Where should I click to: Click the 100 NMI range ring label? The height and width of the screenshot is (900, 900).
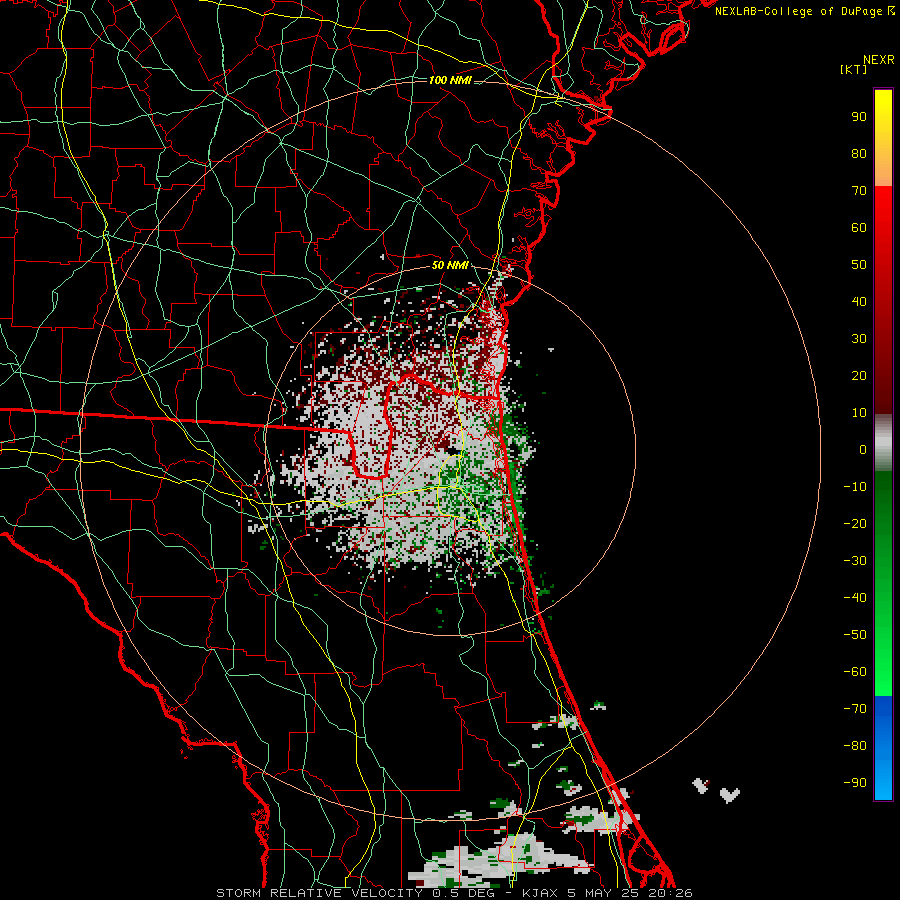(450, 80)
